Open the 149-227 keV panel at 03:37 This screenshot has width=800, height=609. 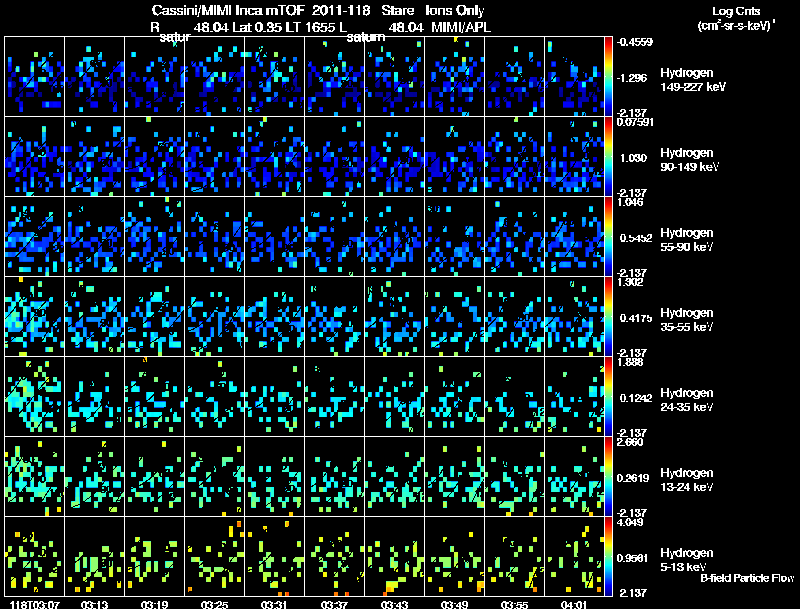tap(334, 76)
